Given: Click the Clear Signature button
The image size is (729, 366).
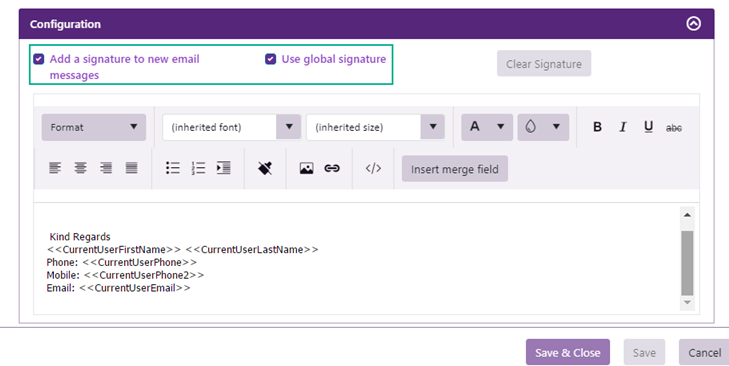Looking at the screenshot, I should [544, 64].
